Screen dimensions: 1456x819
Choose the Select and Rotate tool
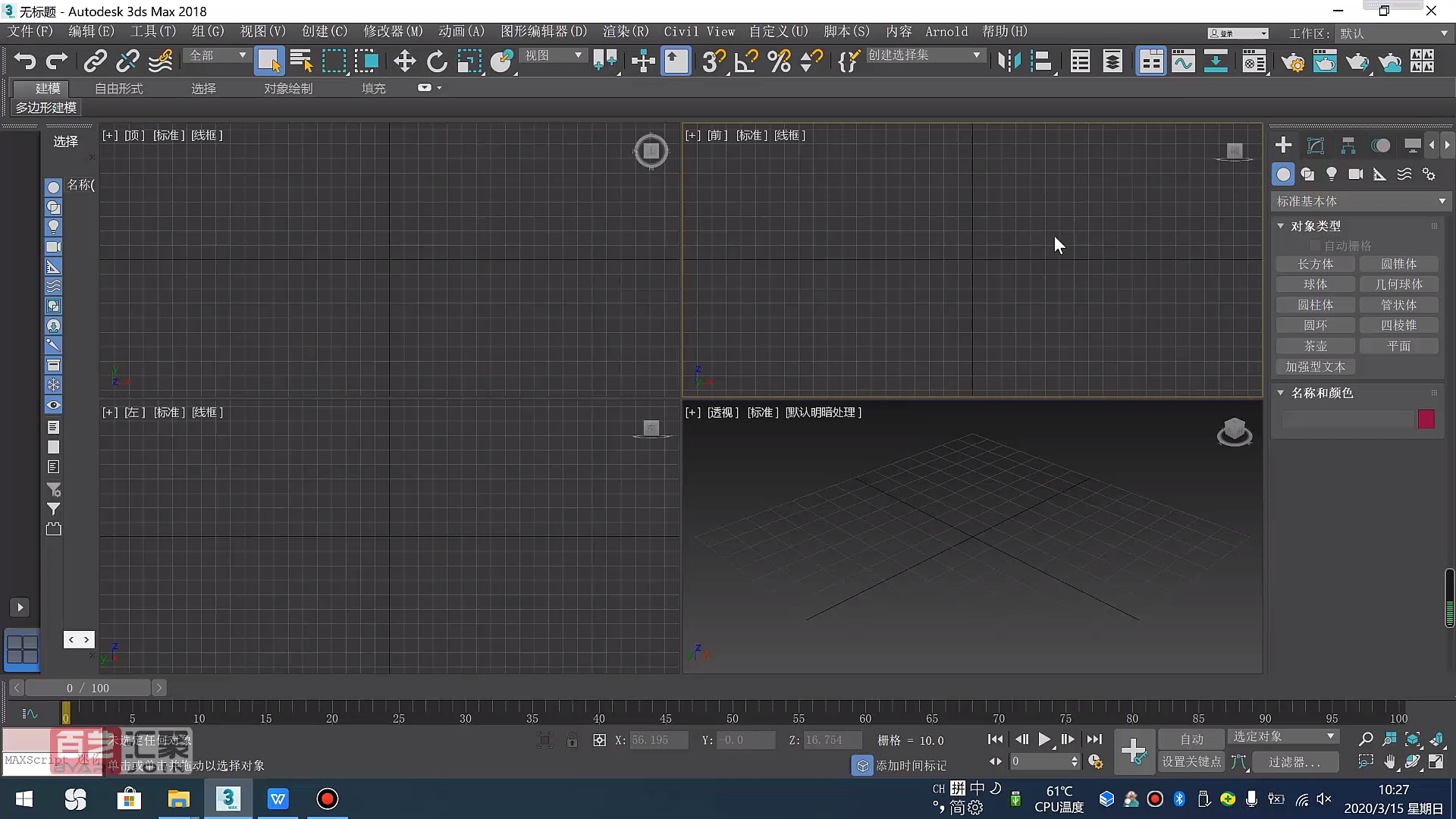point(437,61)
